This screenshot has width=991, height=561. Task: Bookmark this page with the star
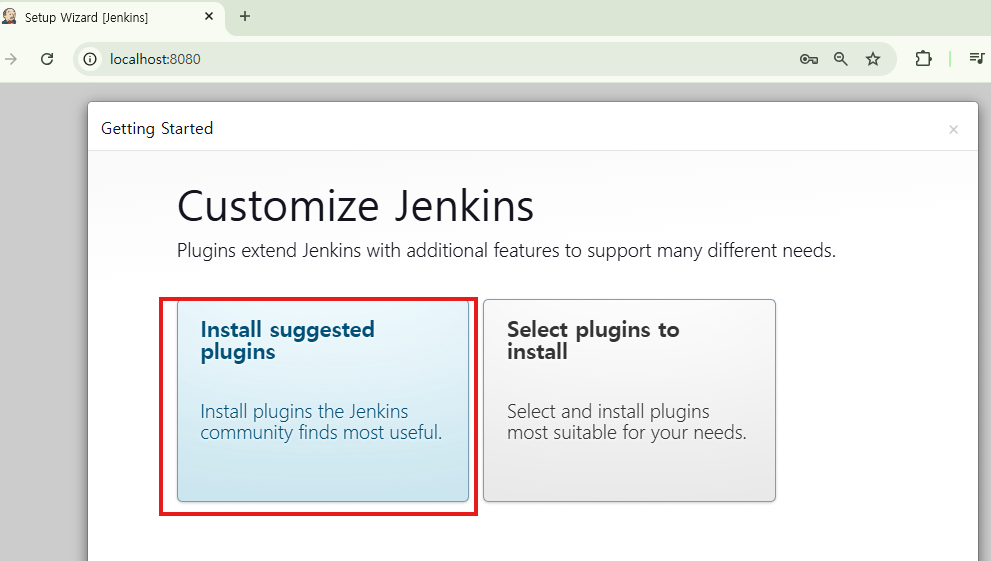point(873,59)
